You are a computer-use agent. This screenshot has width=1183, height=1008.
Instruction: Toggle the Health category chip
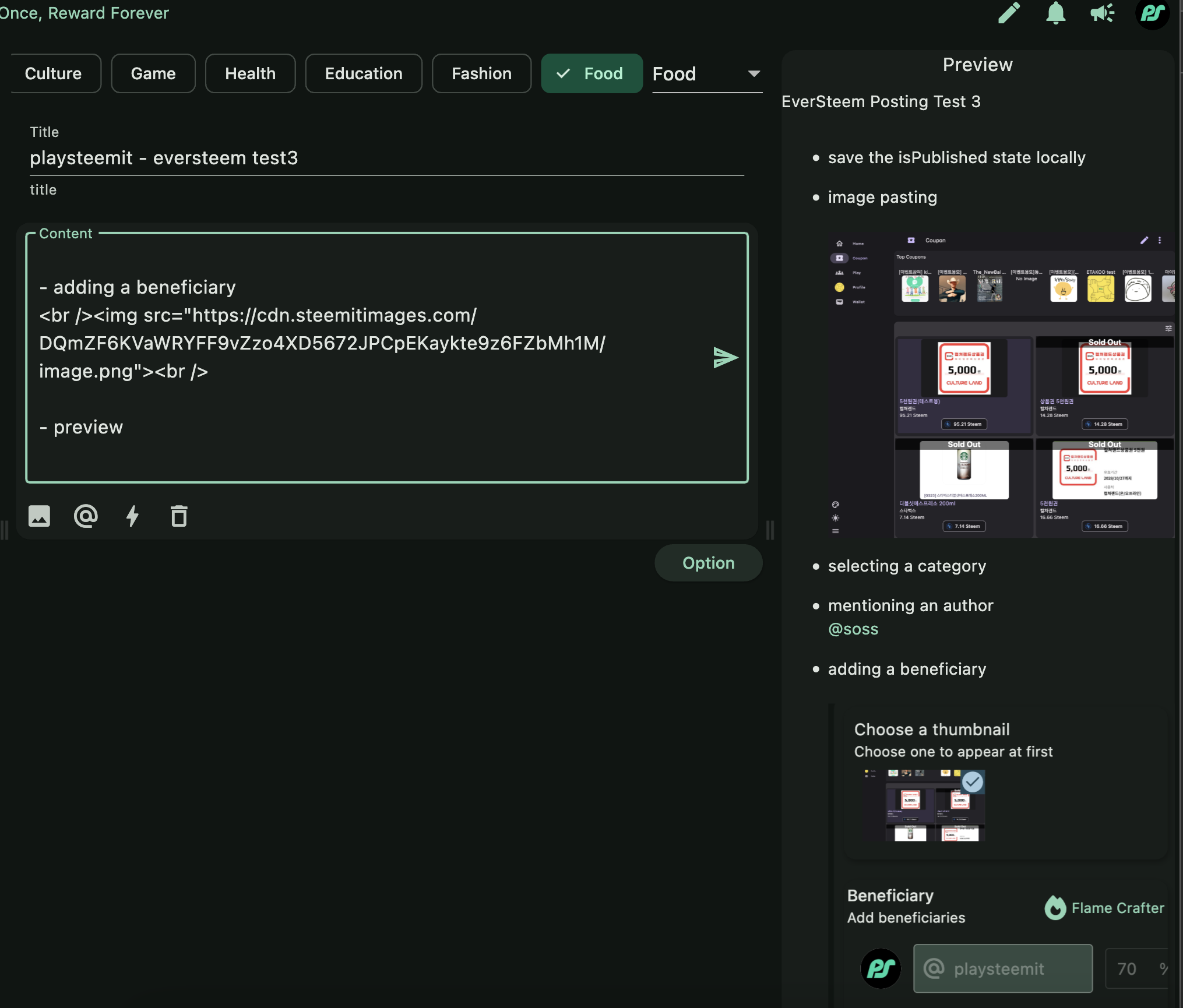coord(250,73)
